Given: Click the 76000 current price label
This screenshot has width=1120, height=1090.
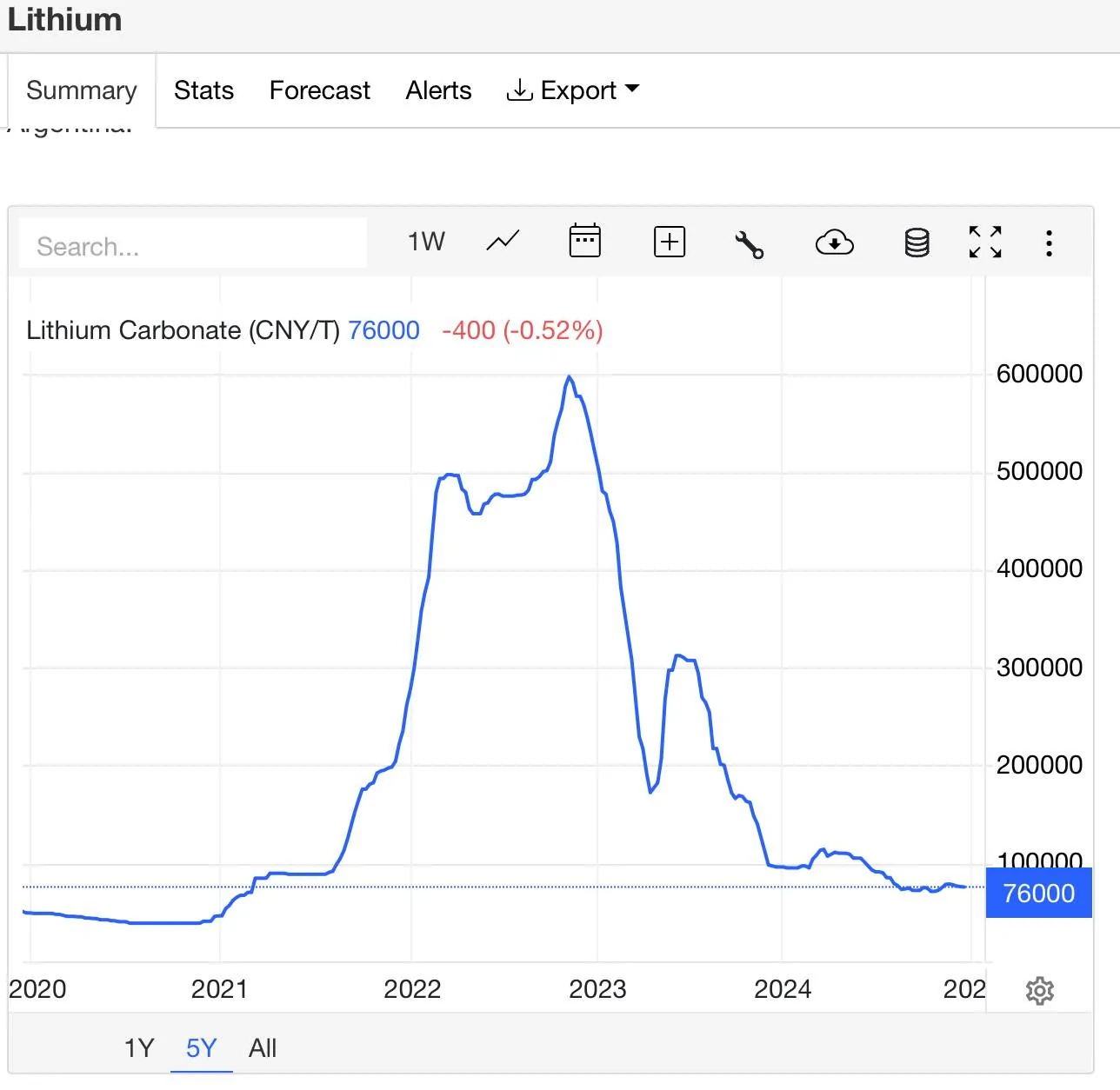Looking at the screenshot, I should click(1038, 894).
